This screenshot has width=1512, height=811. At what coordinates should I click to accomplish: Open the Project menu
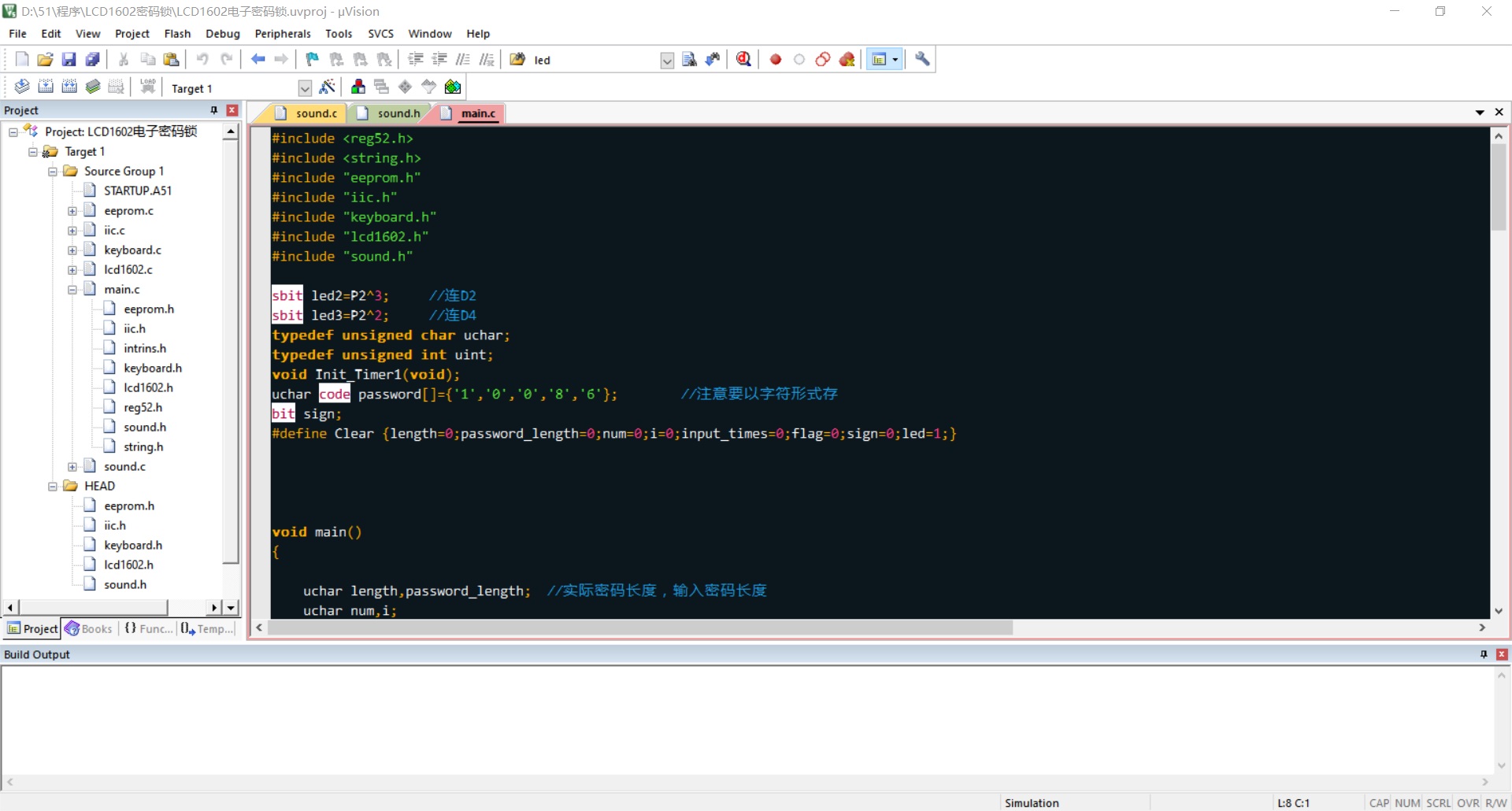click(x=132, y=33)
